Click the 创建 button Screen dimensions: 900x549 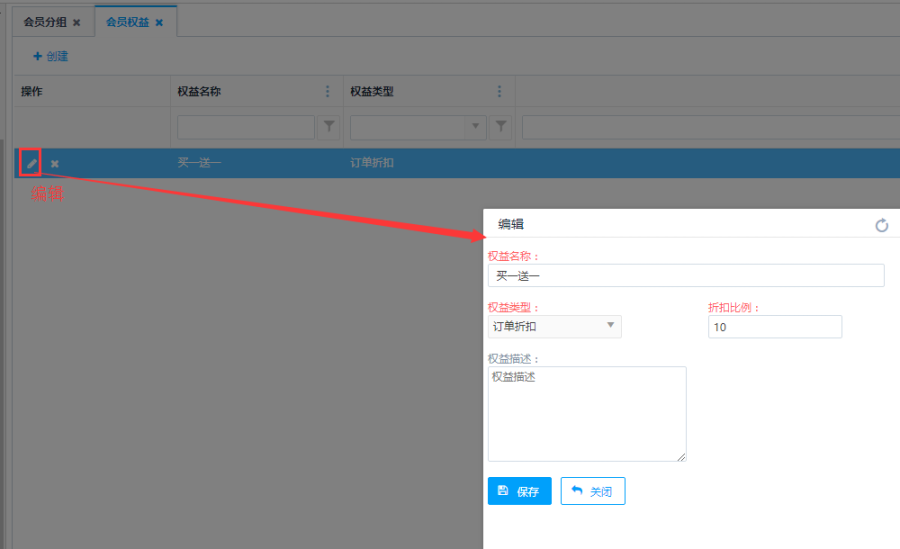pyautogui.click(x=50, y=57)
